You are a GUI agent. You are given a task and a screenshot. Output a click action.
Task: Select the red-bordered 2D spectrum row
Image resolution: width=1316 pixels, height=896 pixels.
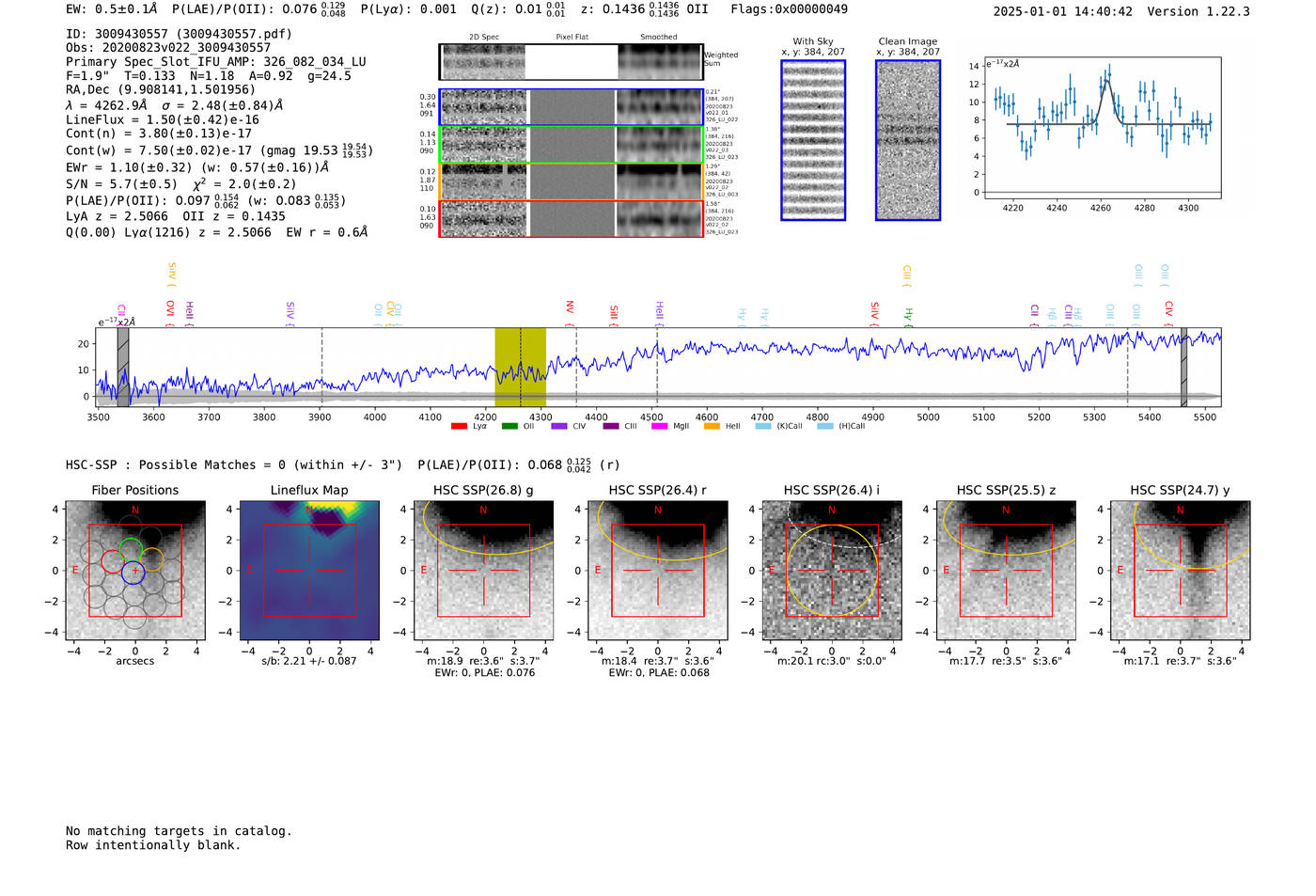tap(571, 219)
